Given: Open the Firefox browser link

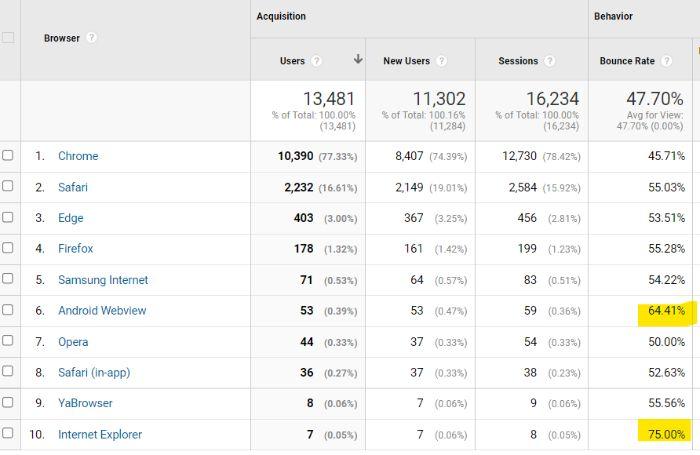Looking at the screenshot, I should coord(75,249).
